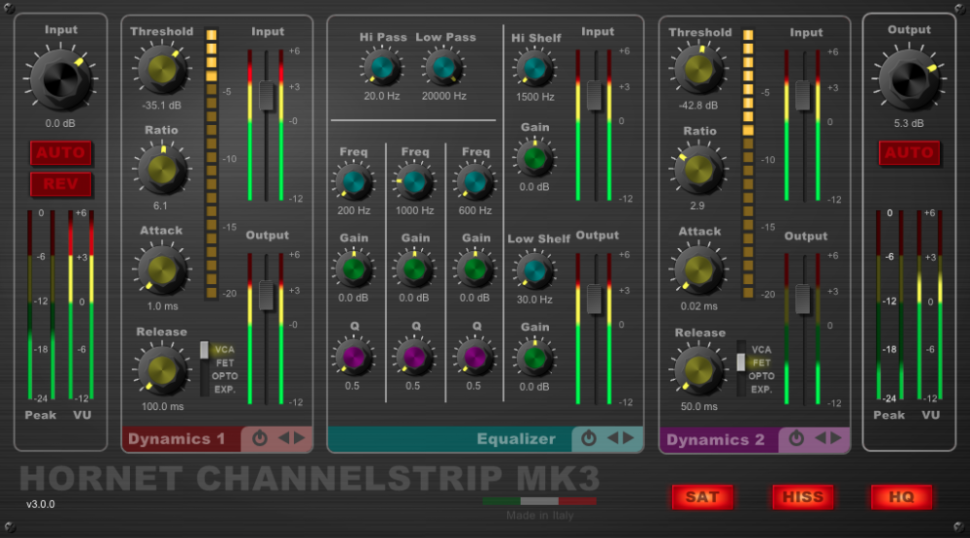The height and width of the screenshot is (538, 970).
Task: Click the Dynamics 2 power icon
Action: coord(796,439)
